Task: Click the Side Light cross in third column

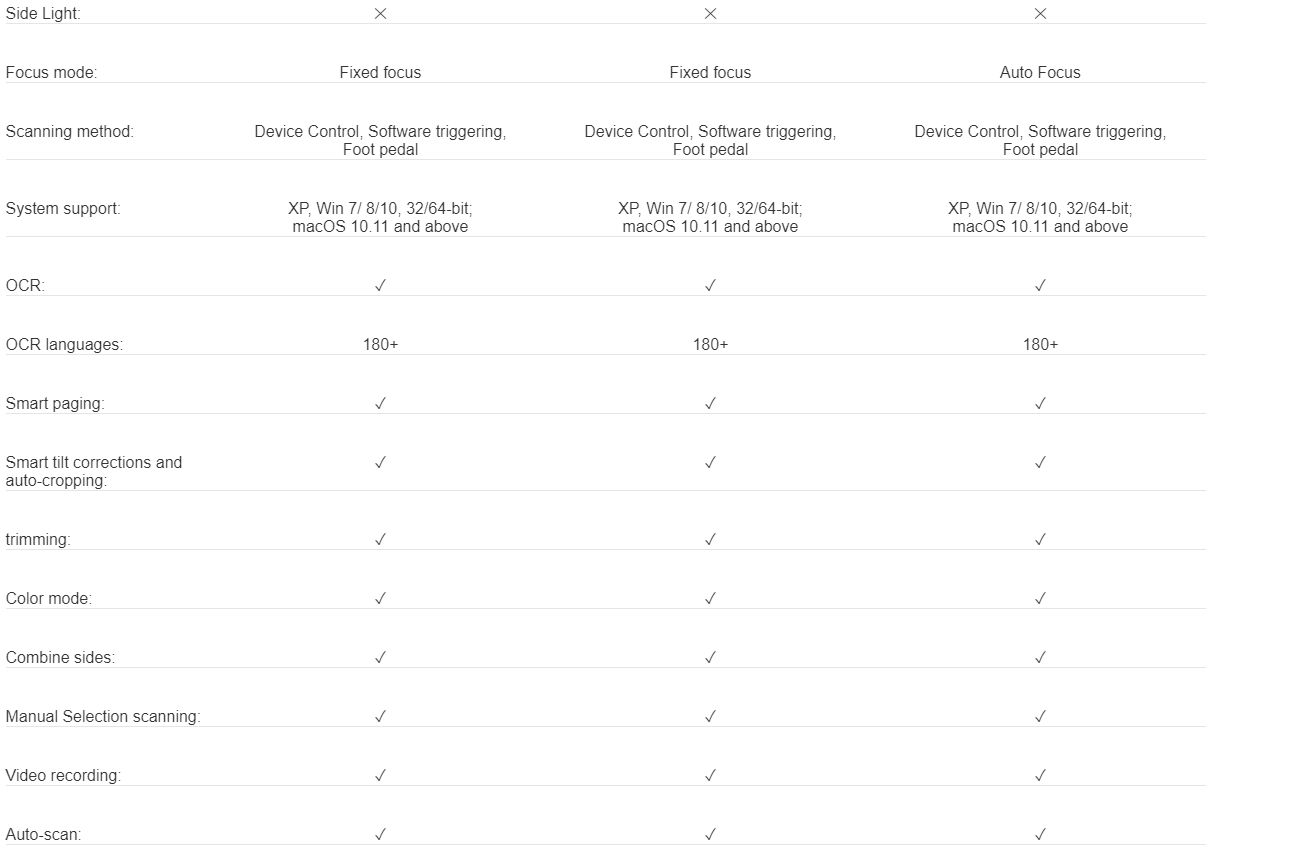Action: coord(1040,13)
